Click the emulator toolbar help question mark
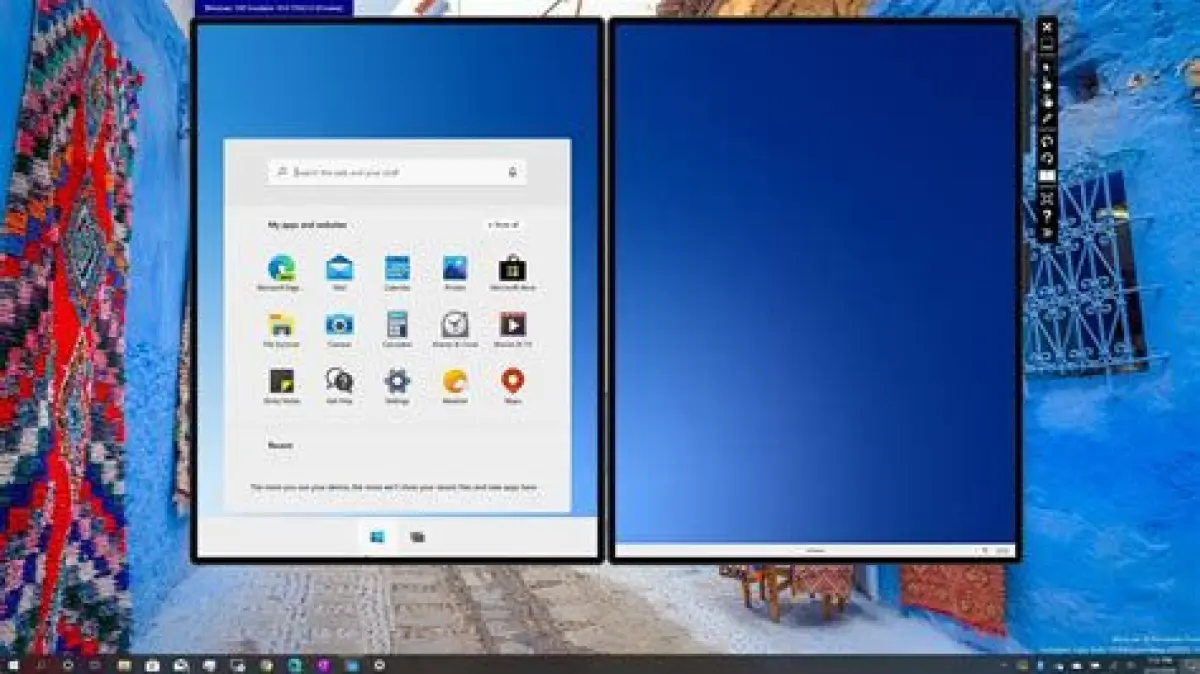The image size is (1200, 674). click(1047, 214)
